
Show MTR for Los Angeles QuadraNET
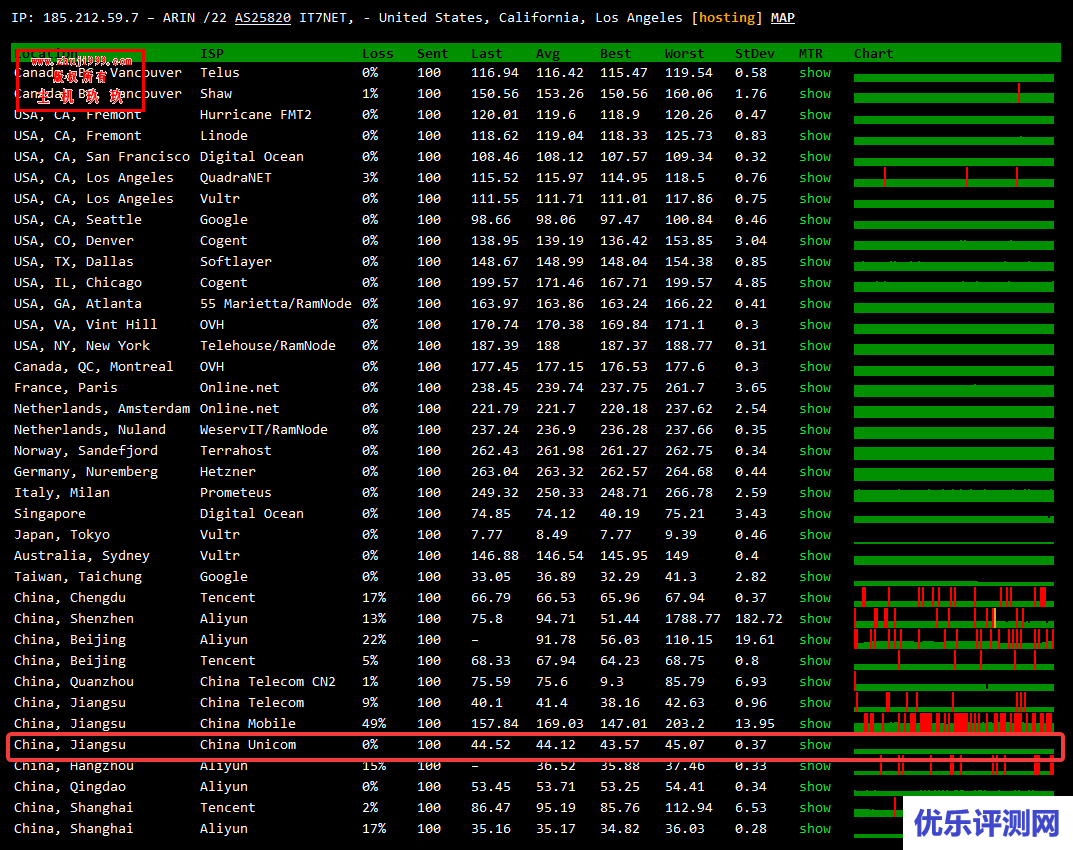815,177
